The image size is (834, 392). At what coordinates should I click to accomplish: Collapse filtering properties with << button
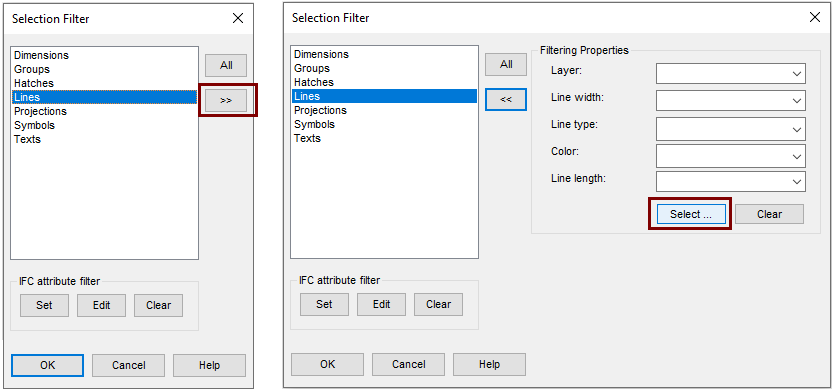(x=506, y=99)
